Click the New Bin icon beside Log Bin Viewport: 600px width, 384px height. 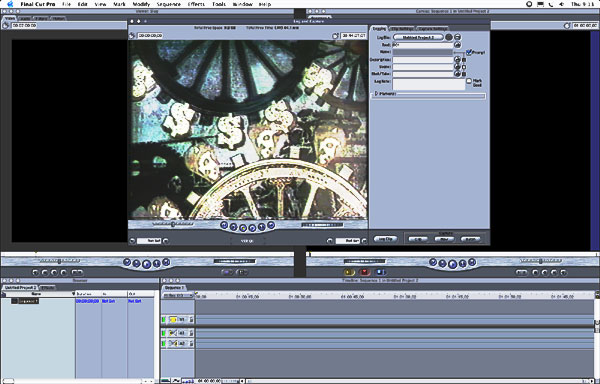[457, 37]
